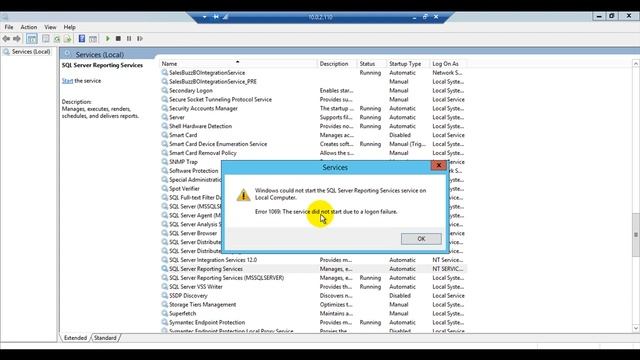Click the Forward arrow in the toolbar

pos(17,39)
